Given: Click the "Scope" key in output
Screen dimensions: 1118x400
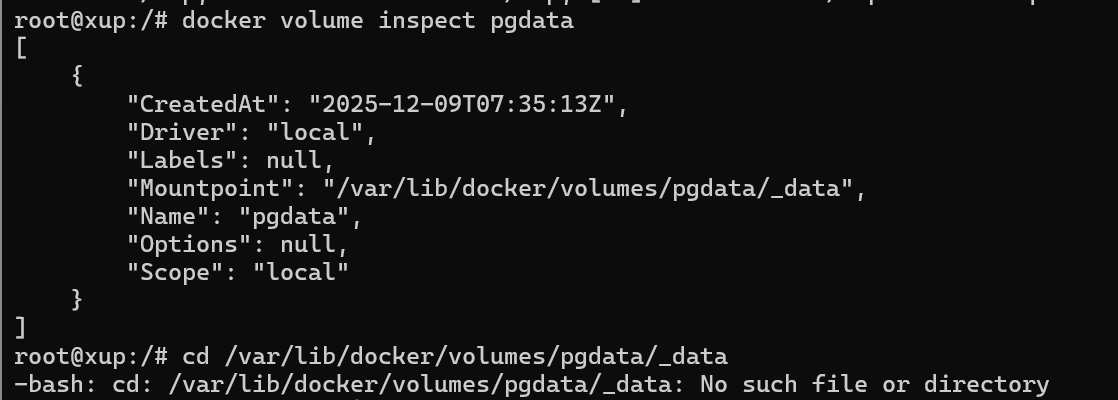Looking at the screenshot, I should [x=180, y=272].
